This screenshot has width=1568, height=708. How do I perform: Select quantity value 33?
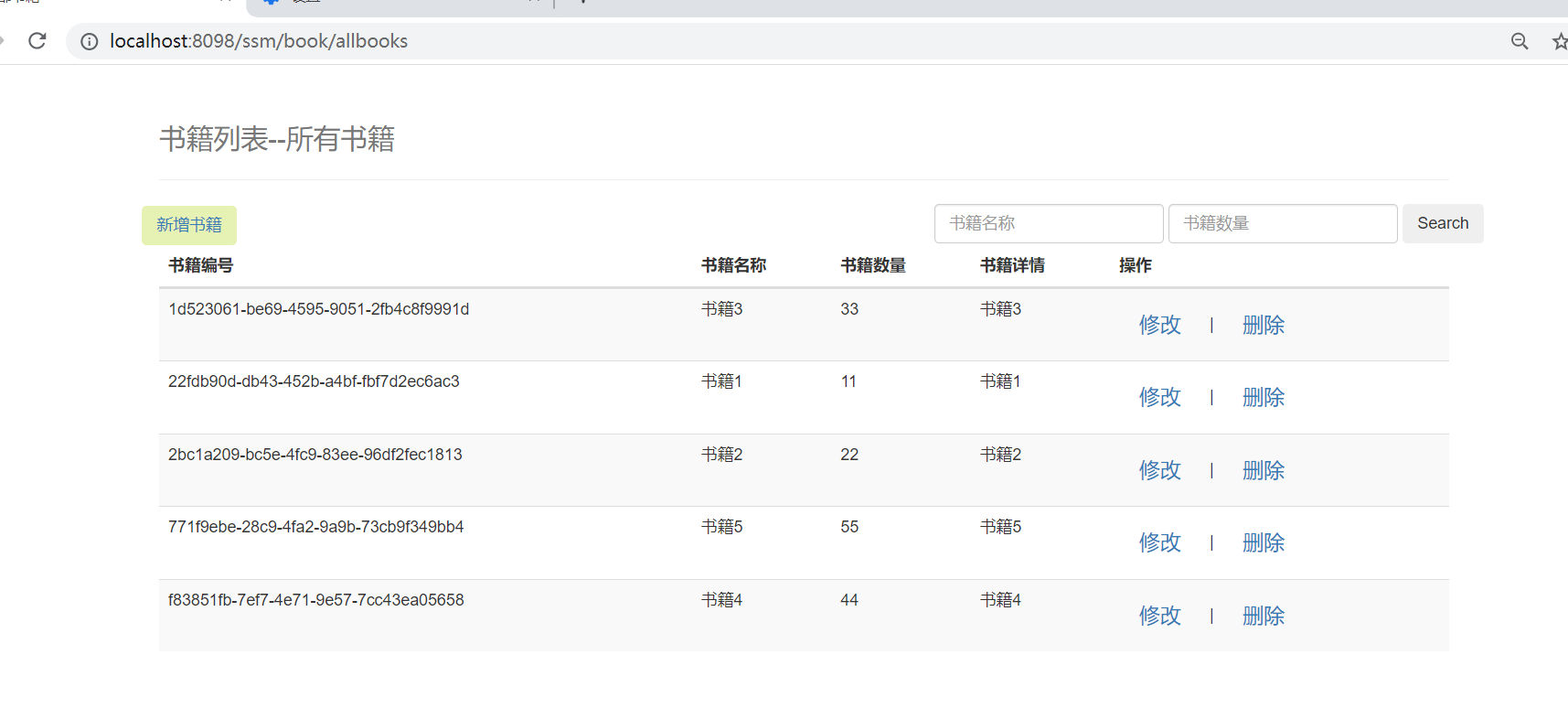pos(849,309)
